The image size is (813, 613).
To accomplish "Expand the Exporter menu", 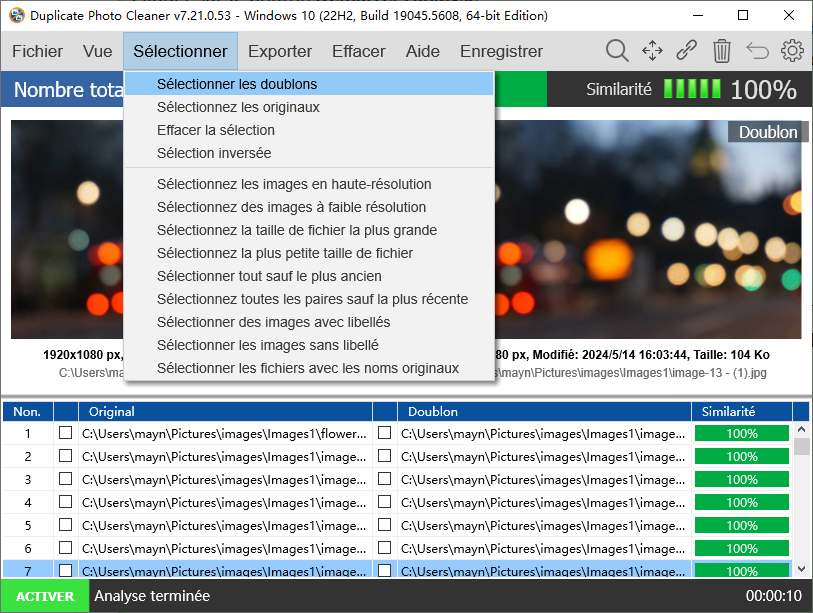I will [x=280, y=51].
